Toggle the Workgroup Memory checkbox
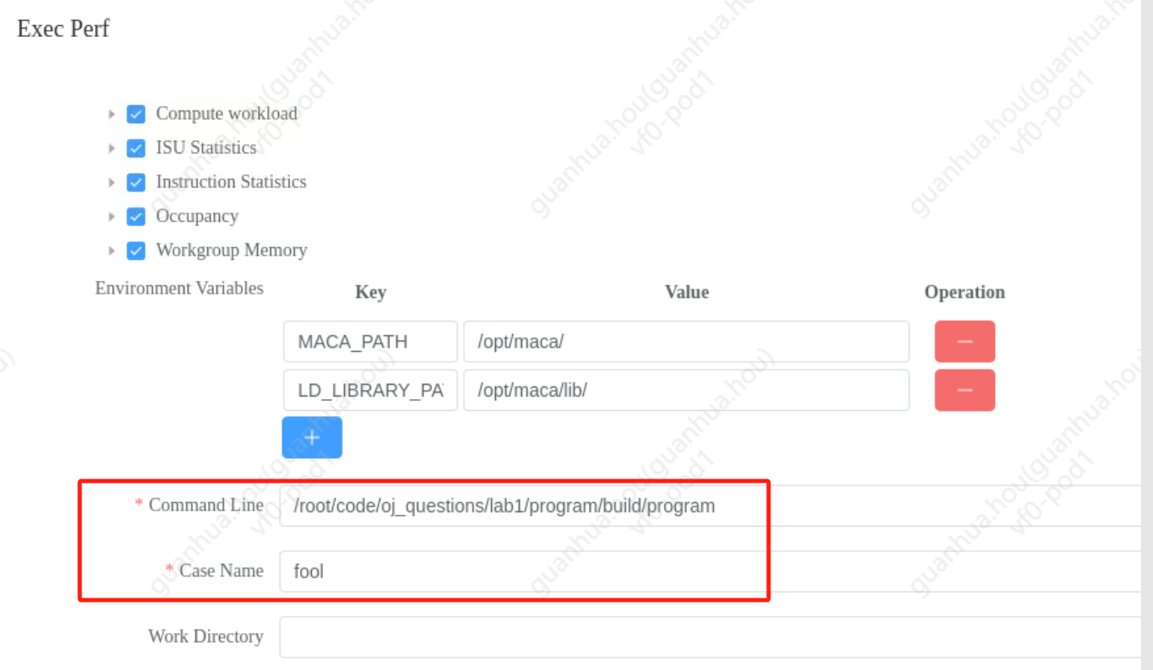 pos(136,251)
